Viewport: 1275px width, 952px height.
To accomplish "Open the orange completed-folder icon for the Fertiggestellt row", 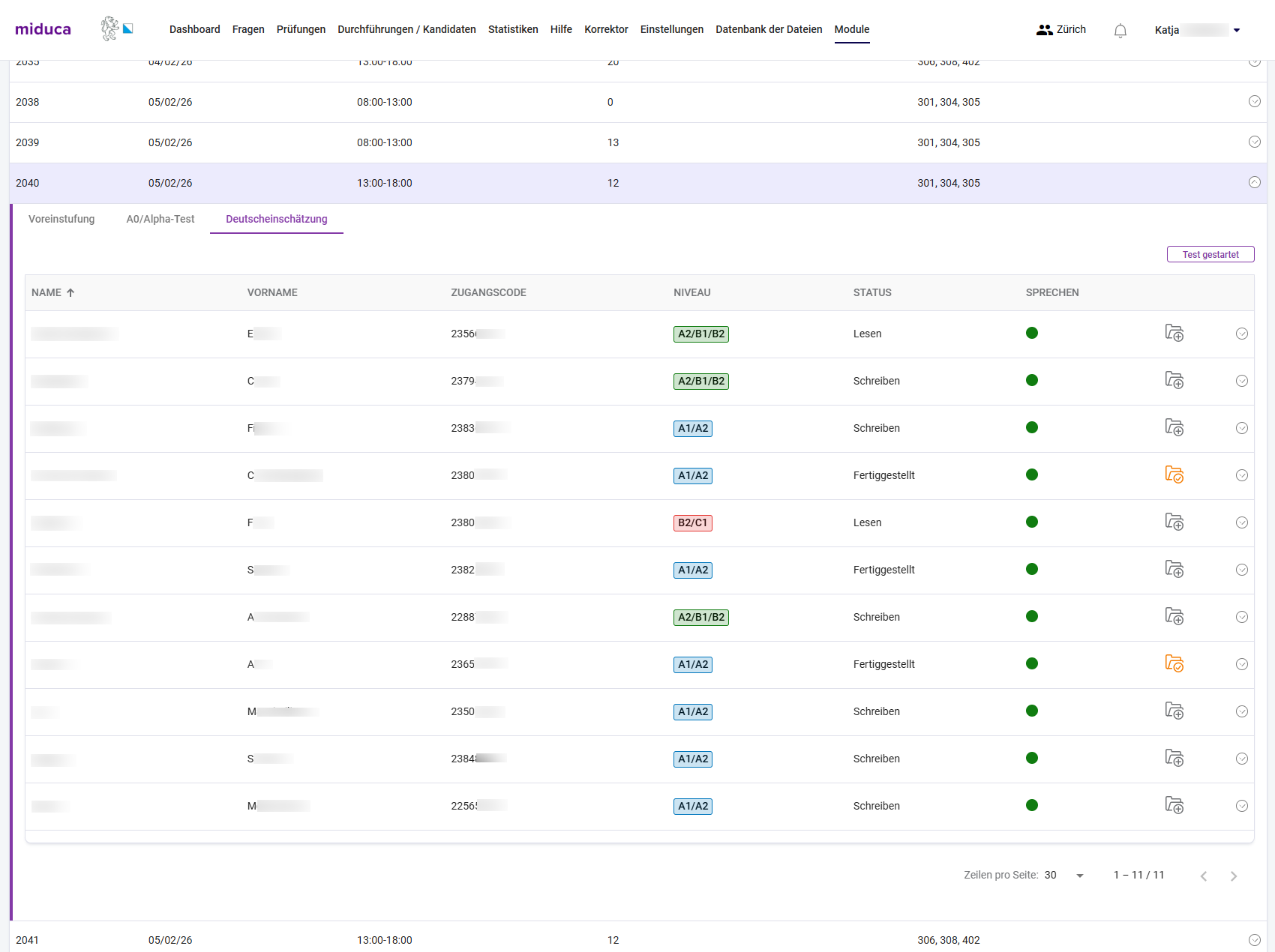I will click(x=1174, y=475).
